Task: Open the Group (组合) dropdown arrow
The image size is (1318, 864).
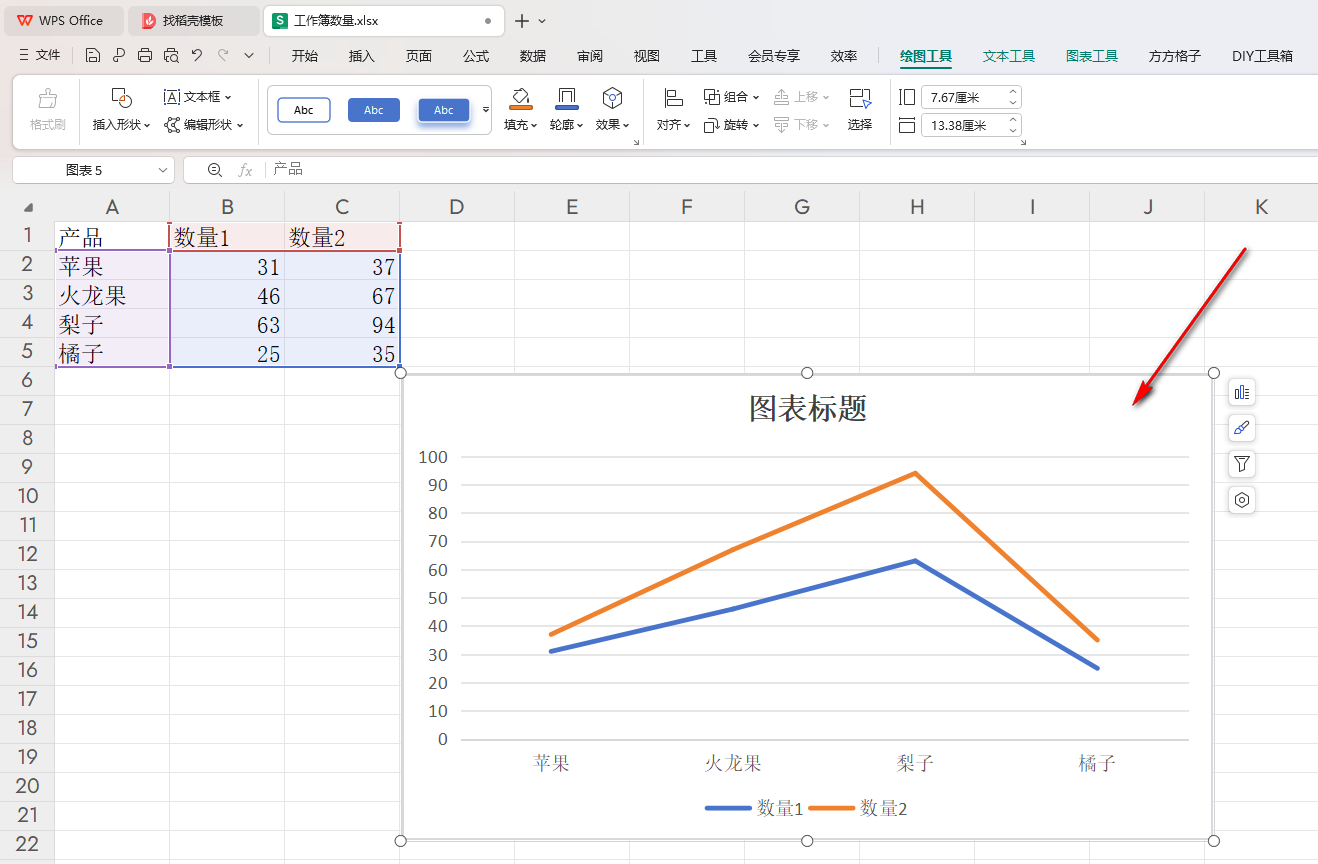Action: tap(756, 97)
